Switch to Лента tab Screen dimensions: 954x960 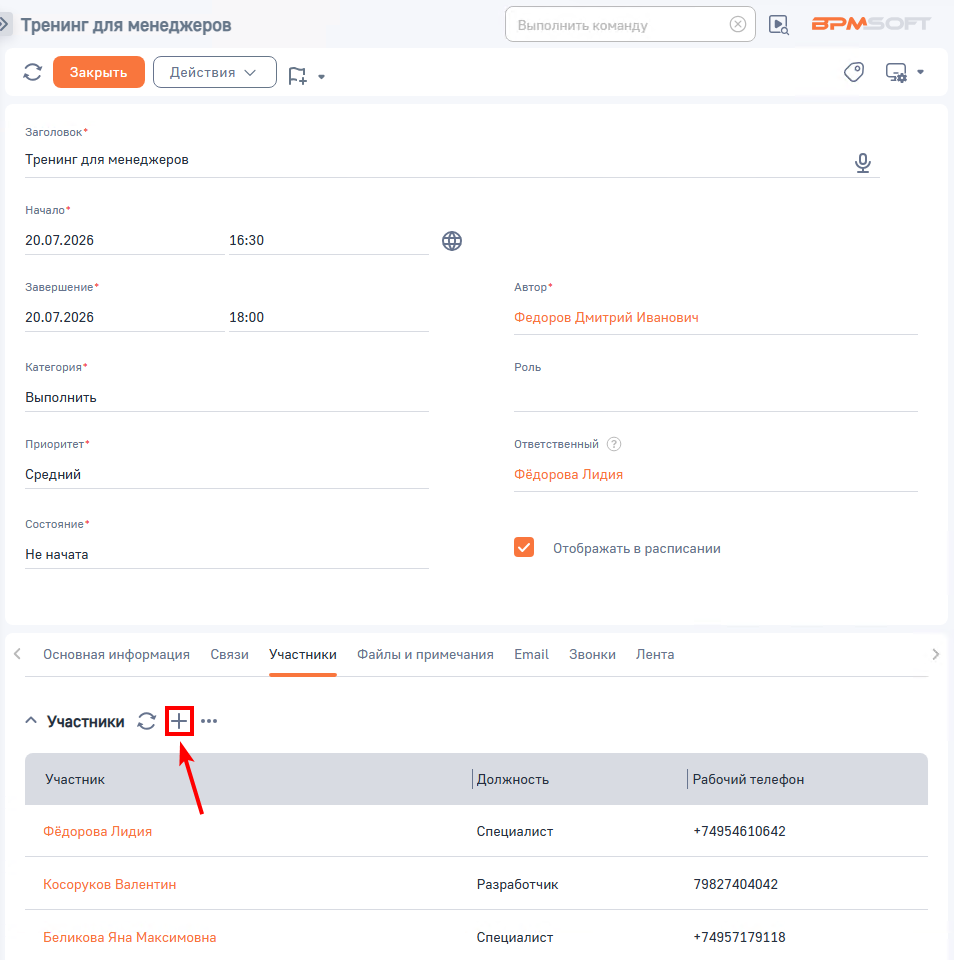pos(655,654)
